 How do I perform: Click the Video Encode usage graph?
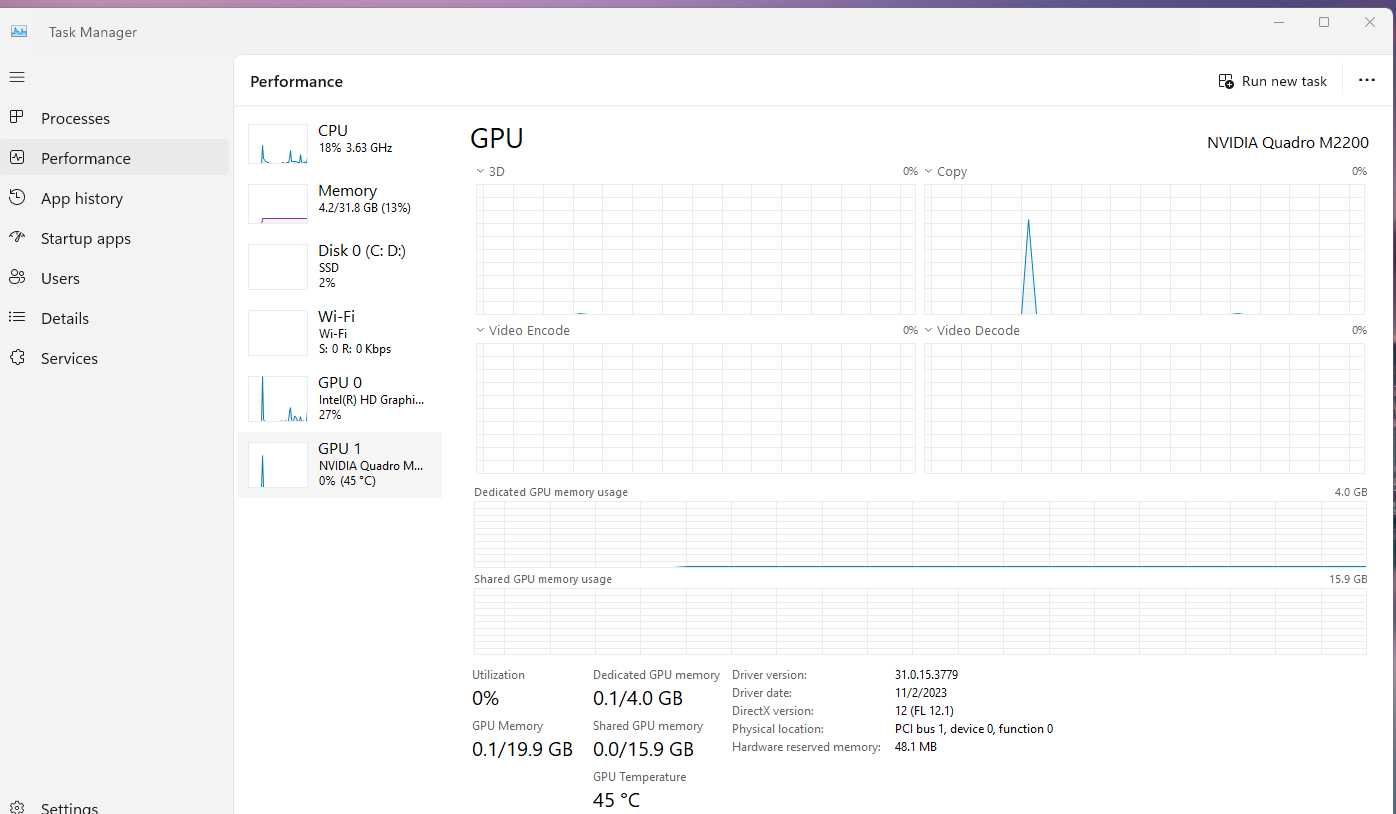point(696,408)
